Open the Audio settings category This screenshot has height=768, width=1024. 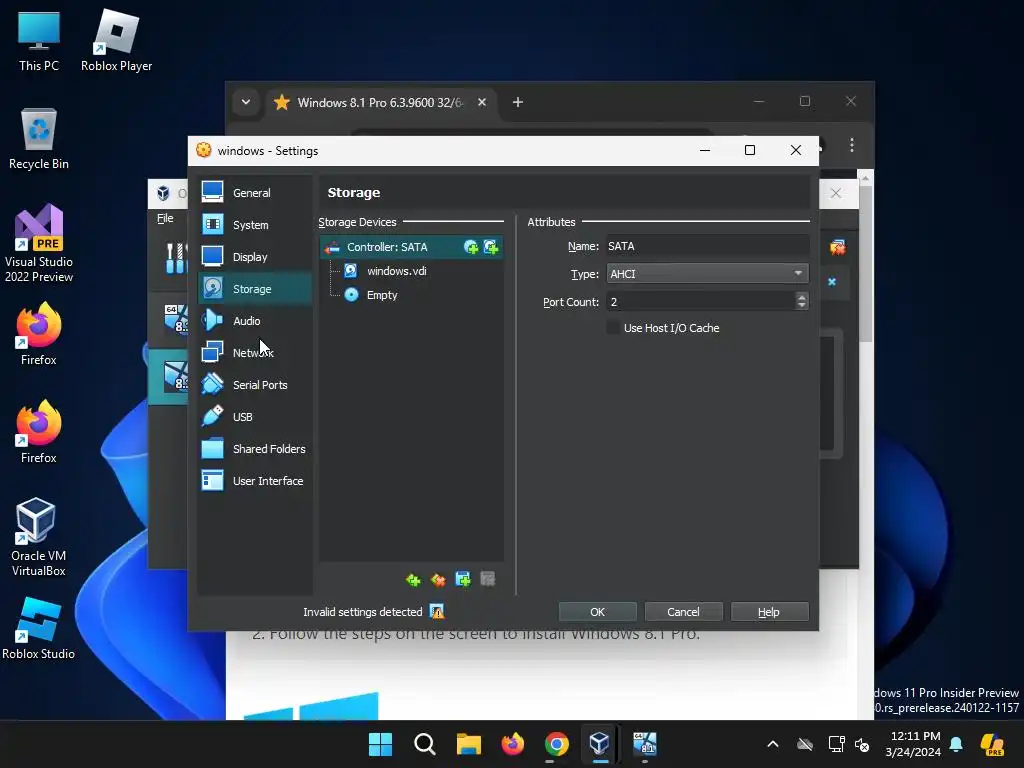coord(255,321)
